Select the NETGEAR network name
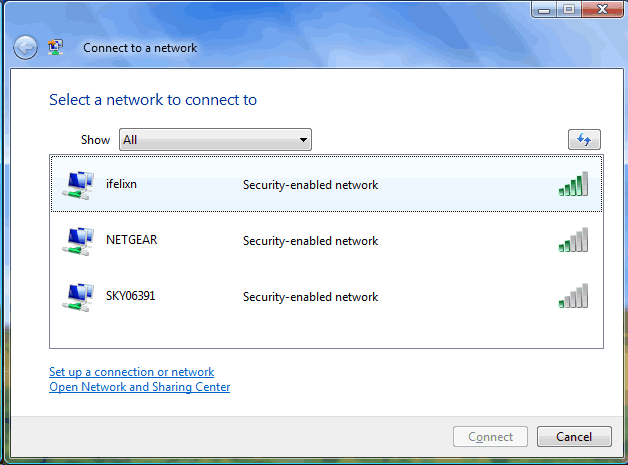 tap(131, 240)
